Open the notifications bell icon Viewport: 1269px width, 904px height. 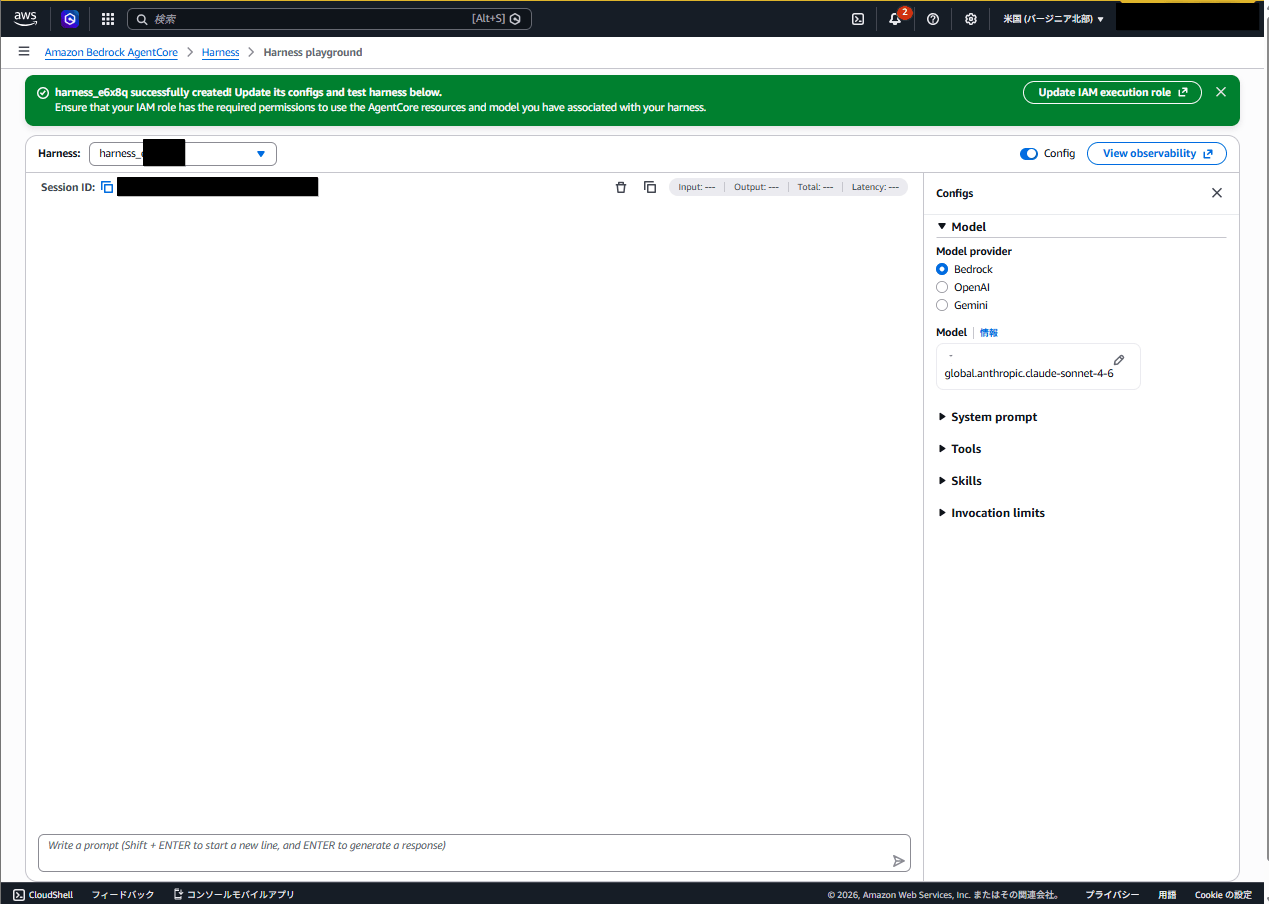click(x=895, y=19)
